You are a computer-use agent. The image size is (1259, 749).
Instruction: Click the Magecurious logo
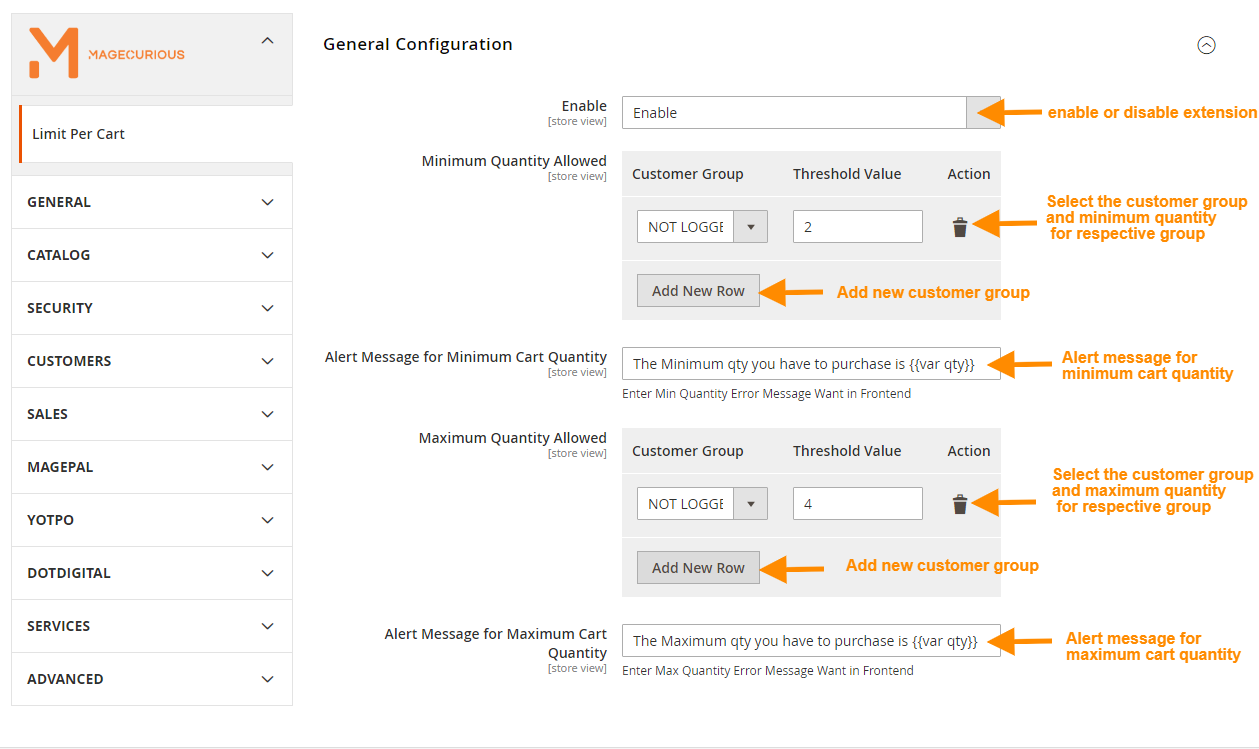pyautogui.click(x=105, y=52)
